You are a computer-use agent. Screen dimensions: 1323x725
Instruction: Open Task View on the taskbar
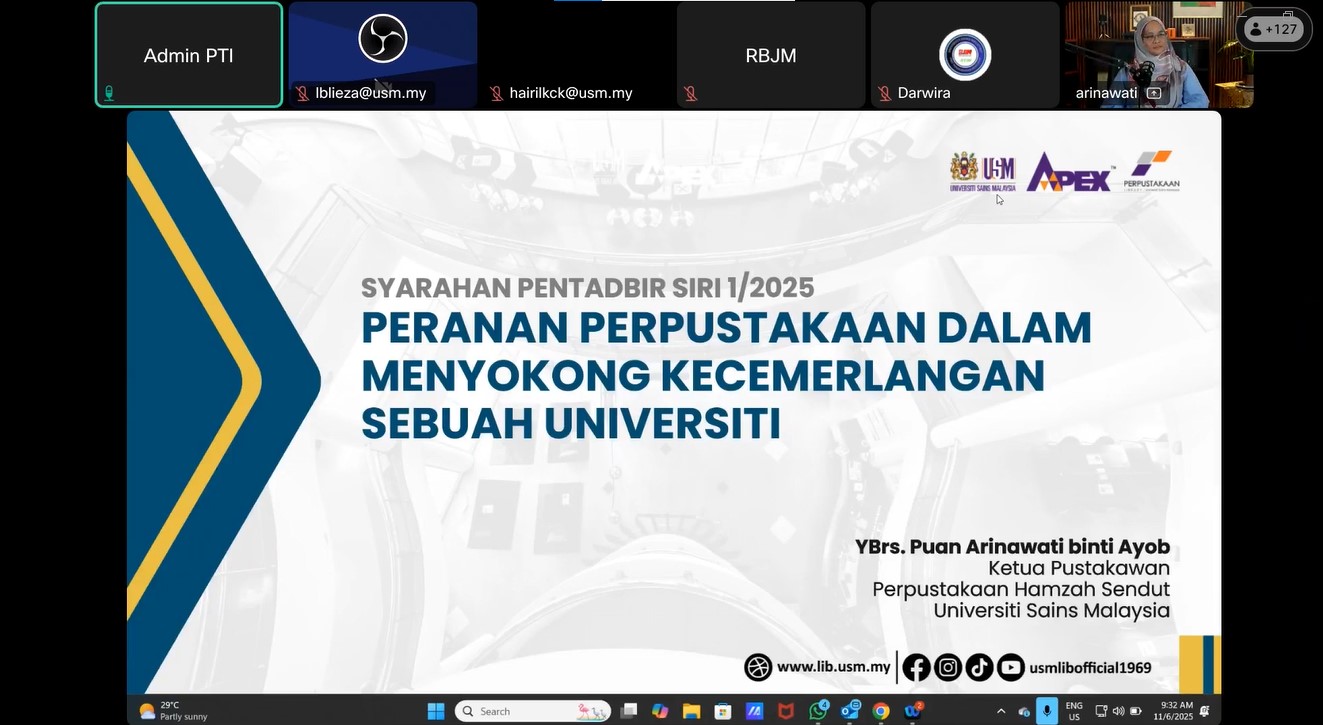click(x=628, y=711)
